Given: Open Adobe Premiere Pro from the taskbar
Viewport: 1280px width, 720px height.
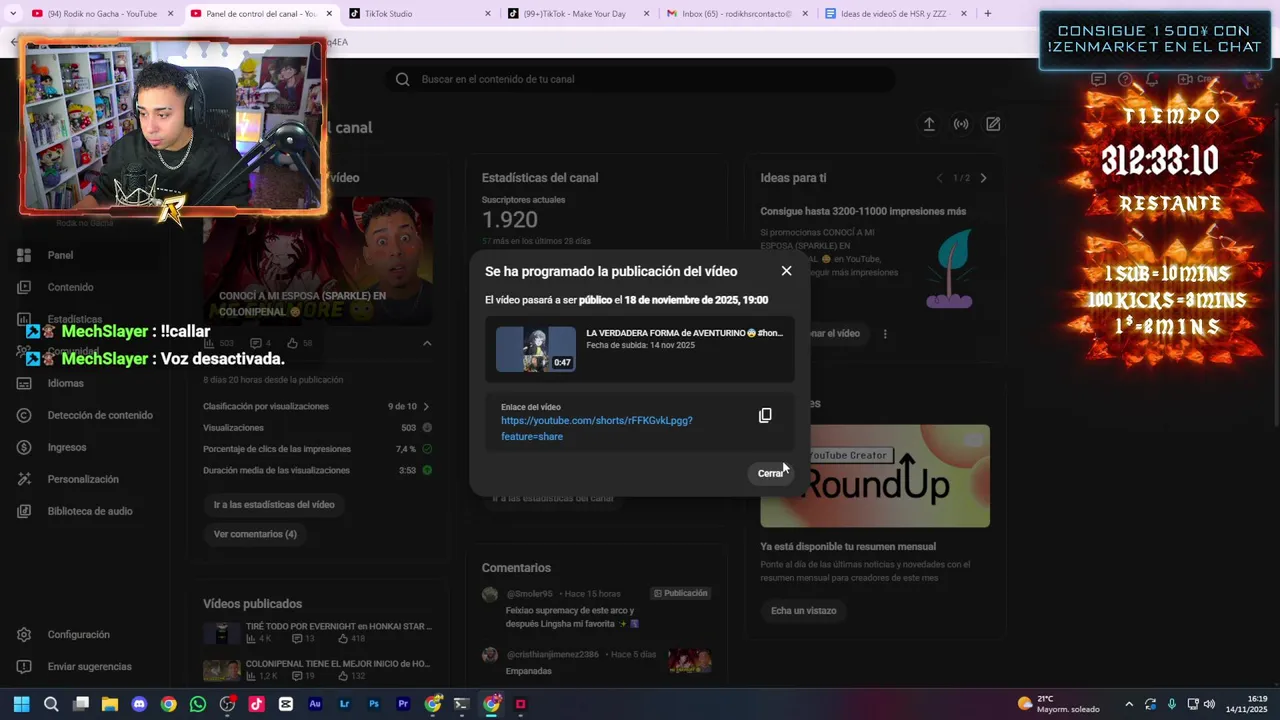Looking at the screenshot, I should [403, 704].
